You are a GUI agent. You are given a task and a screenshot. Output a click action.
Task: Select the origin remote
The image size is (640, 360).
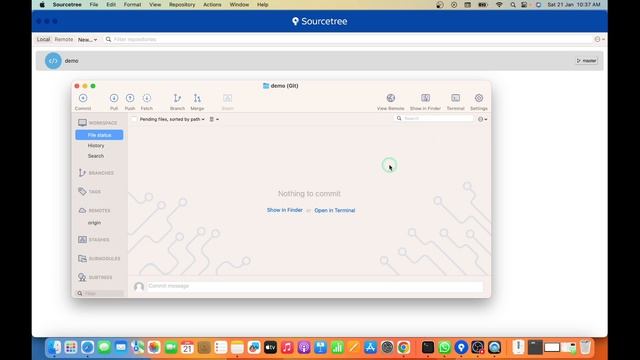pyautogui.click(x=94, y=223)
